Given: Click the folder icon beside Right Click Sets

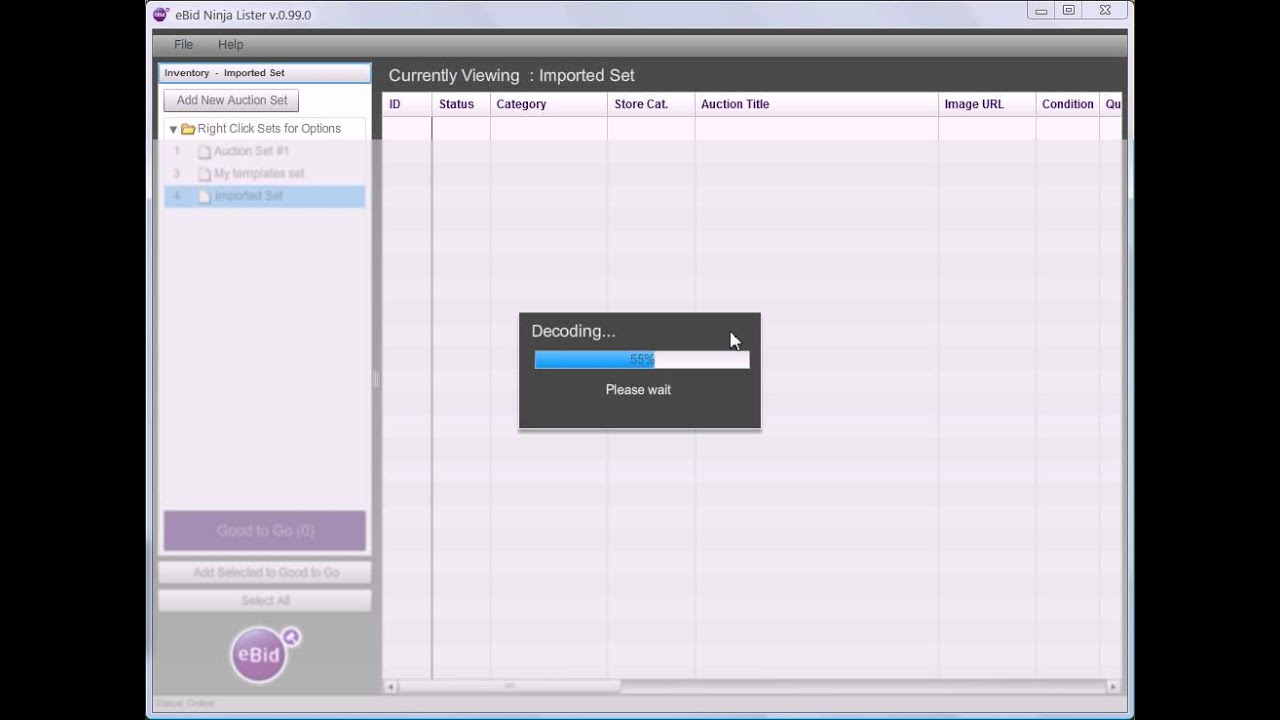Looking at the screenshot, I should [x=188, y=129].
